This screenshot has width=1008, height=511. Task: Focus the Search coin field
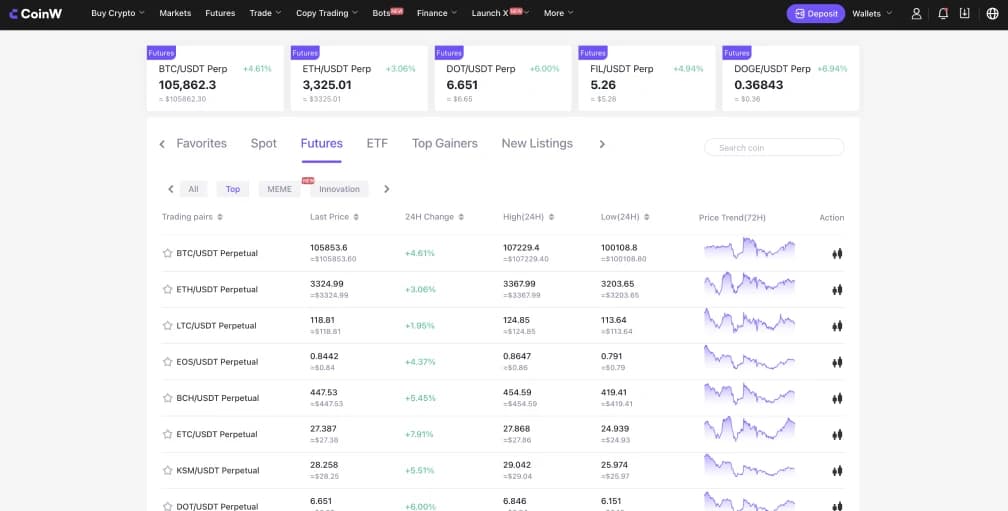click(x=774, y=148)
